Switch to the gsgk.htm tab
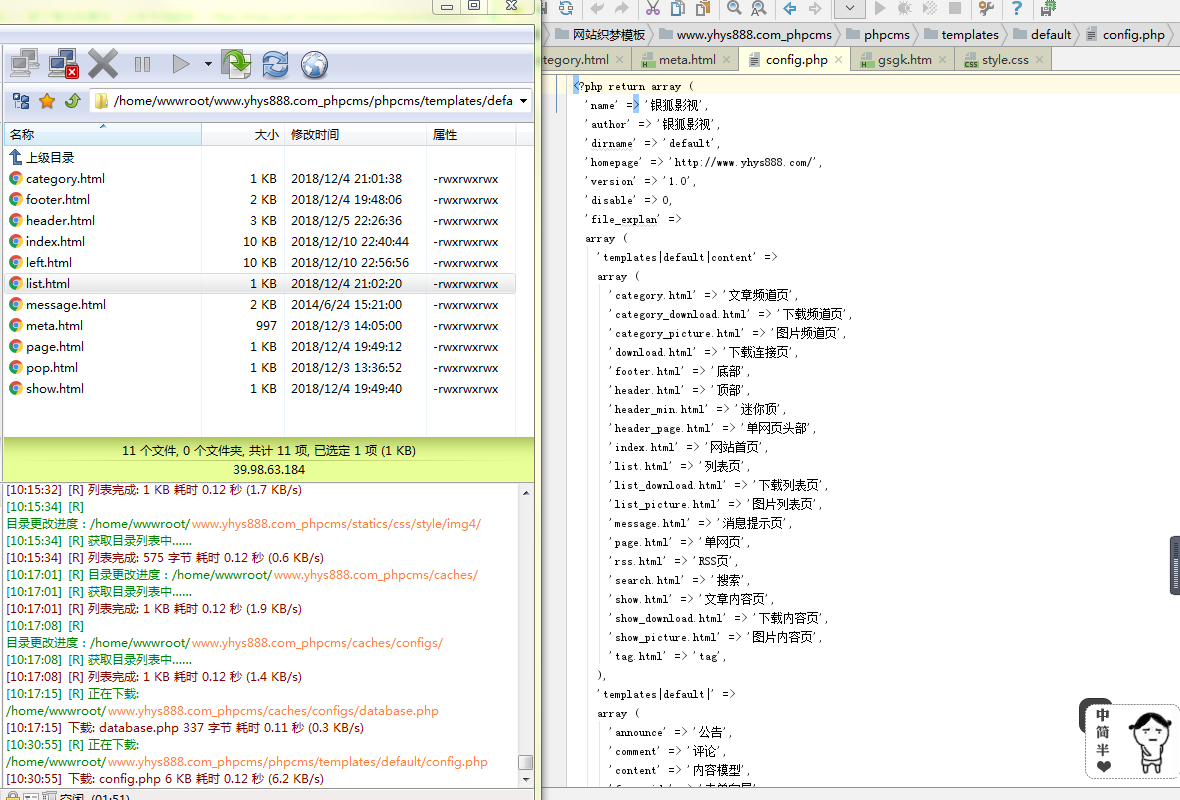1180x800 pixels. pyautogui.click(x=903, y=59)
